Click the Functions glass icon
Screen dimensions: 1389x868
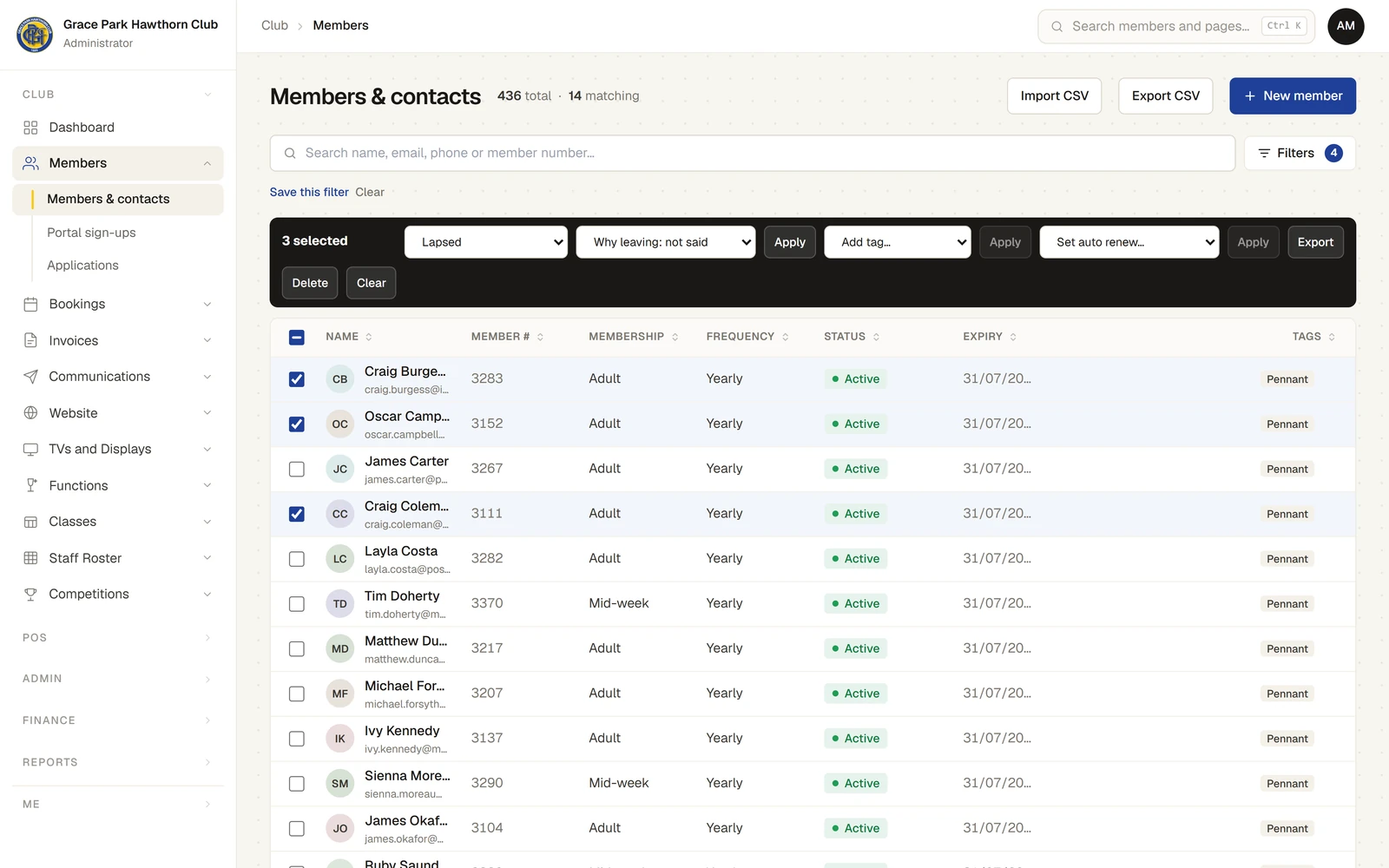click(30, 485)
